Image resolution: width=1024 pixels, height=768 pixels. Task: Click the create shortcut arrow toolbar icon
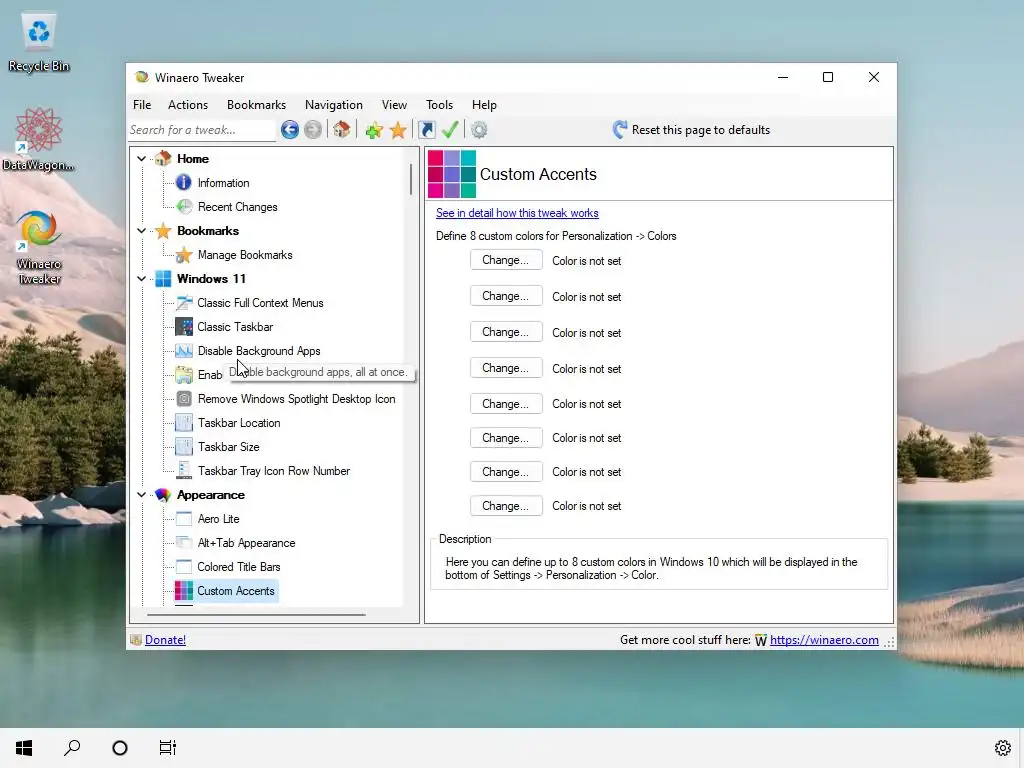point(426,130)
